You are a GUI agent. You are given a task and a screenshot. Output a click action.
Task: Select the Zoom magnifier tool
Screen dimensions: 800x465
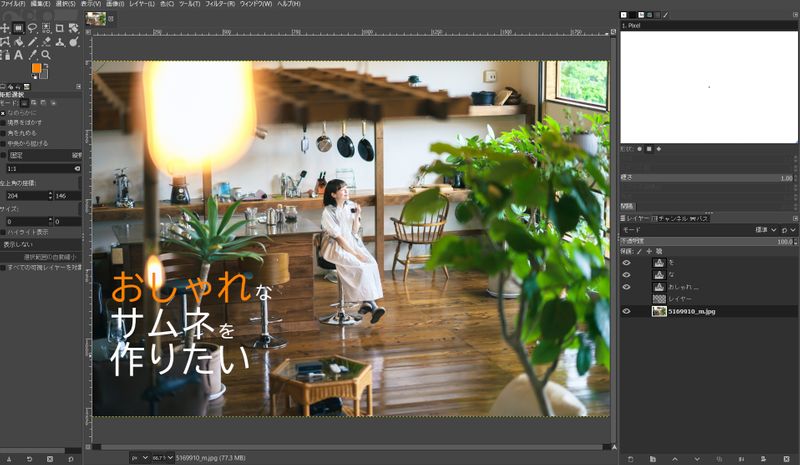click(x=47, y=55)
